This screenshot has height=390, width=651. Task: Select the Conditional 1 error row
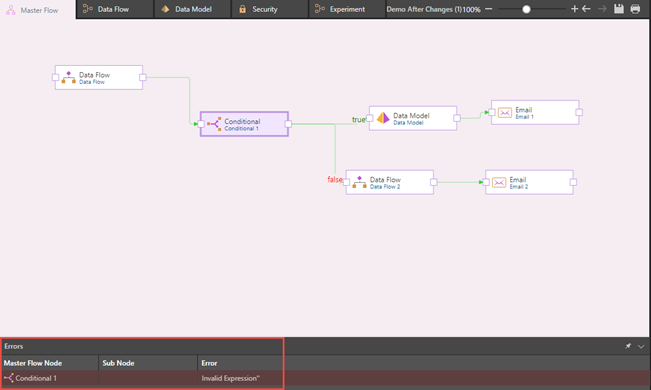325,378
